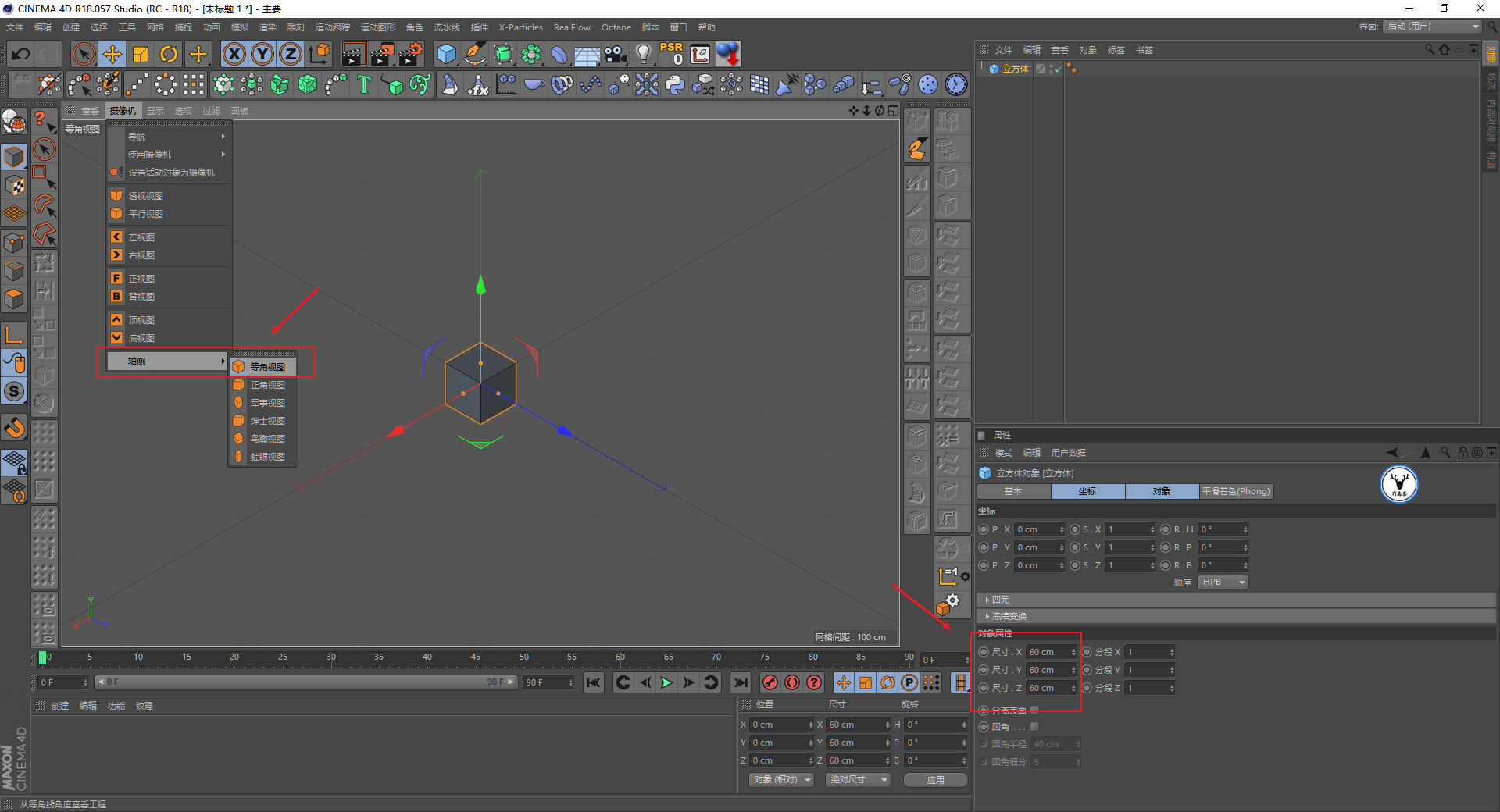Open the 界面 启动(用户) layout dropdown
1500x812 pixels.
tap(1433, 27)
